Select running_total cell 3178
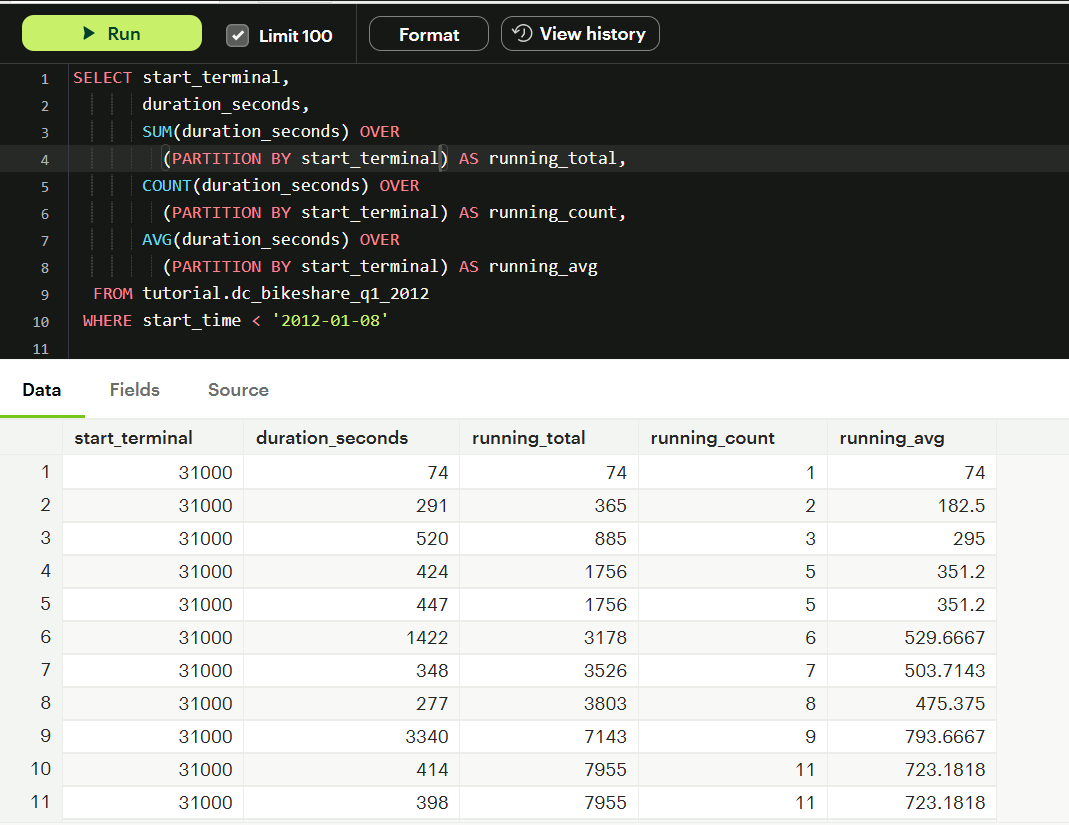This screenshot has width=1069, height=825. [x=549, y=638]
